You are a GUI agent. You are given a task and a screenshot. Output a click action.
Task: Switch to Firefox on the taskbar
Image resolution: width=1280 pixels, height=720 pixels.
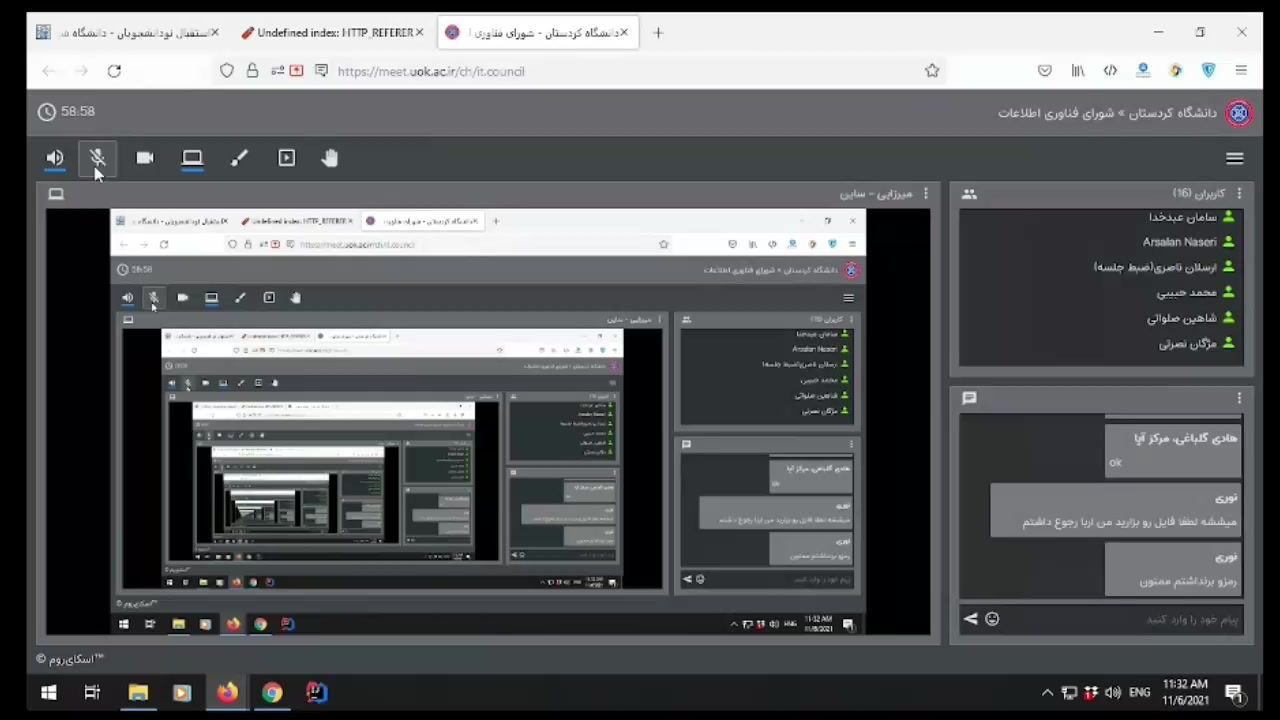(x=227, y=693)
